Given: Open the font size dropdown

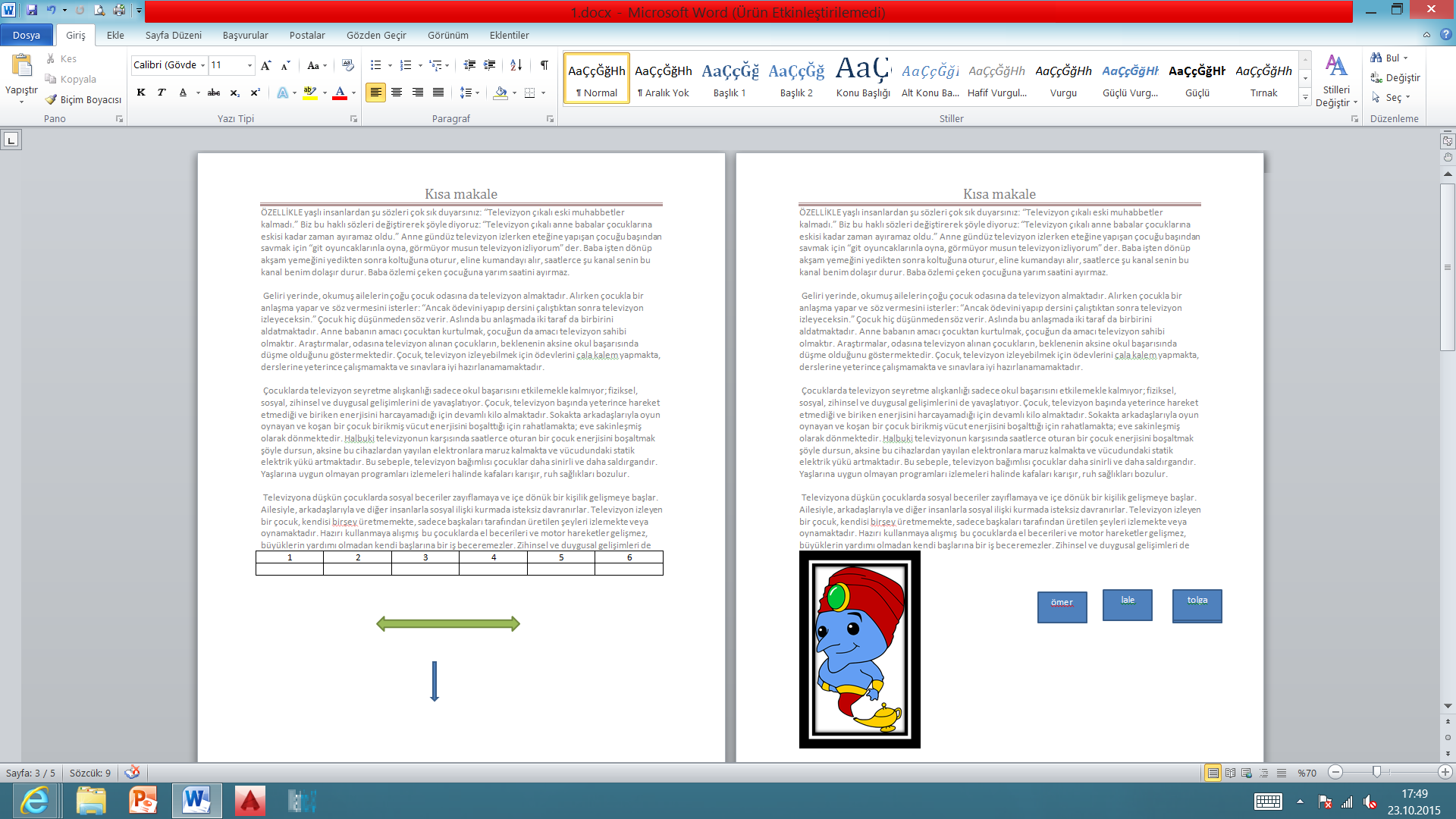Looking at the screenshot, I should (249, 65).
